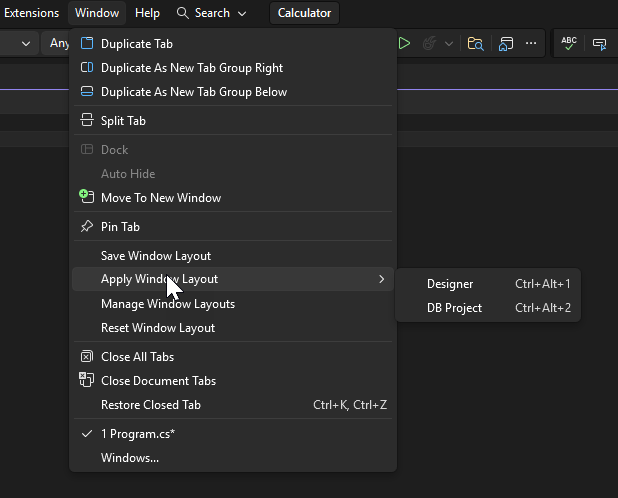Click Duplicate As New Tab Group Right icon
The image size is (618, 498).
tap(86, 68)
